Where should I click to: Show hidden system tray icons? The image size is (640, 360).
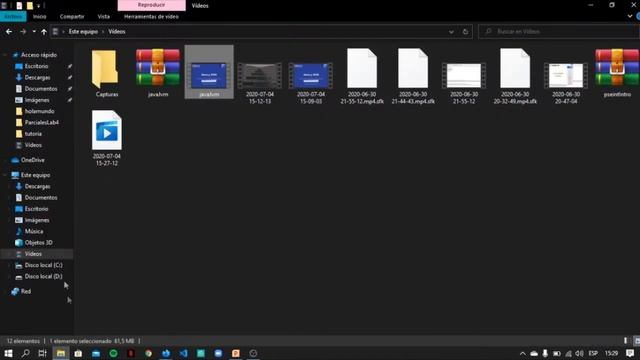point(523,353)
